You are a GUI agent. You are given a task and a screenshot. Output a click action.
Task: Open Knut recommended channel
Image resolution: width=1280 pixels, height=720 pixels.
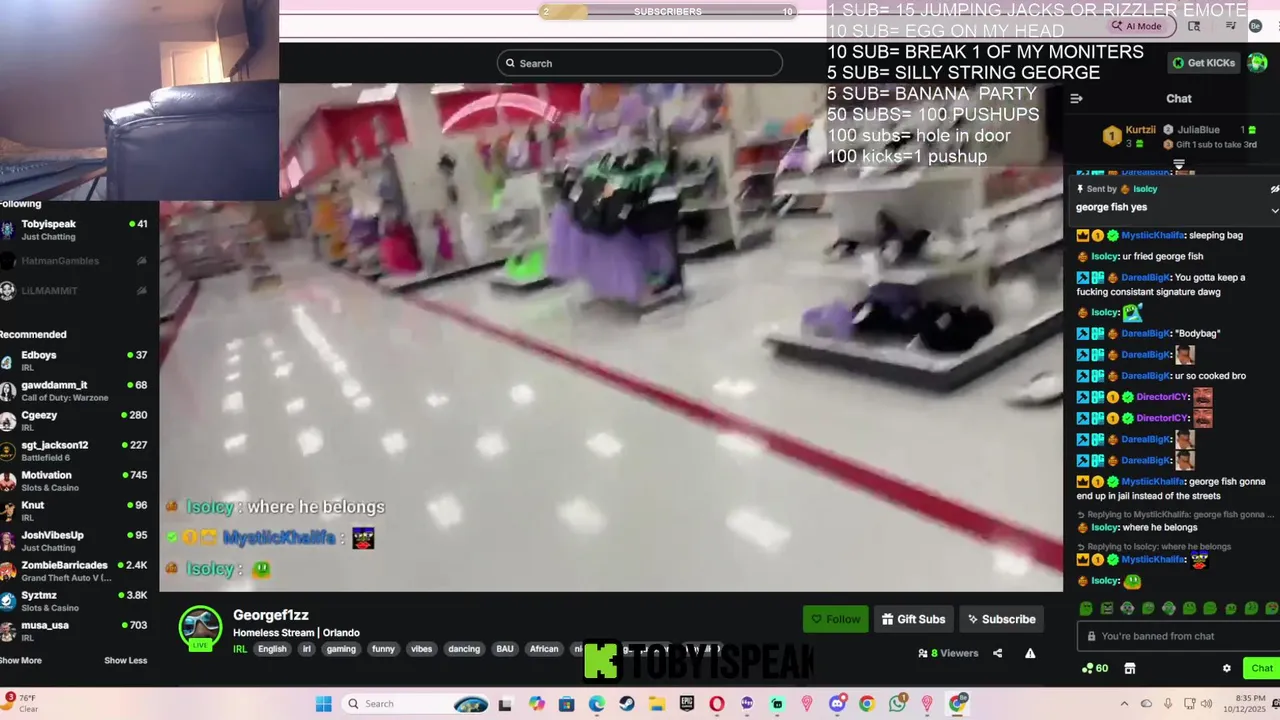(x=75, y=511)
